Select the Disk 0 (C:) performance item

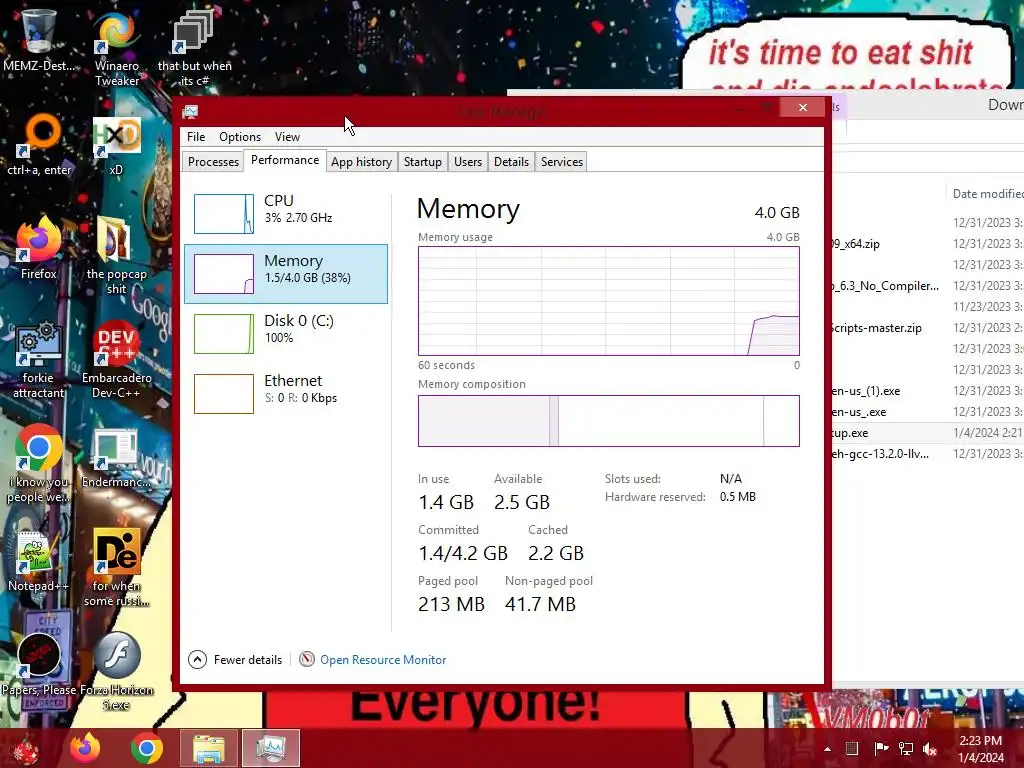(286, 334)
